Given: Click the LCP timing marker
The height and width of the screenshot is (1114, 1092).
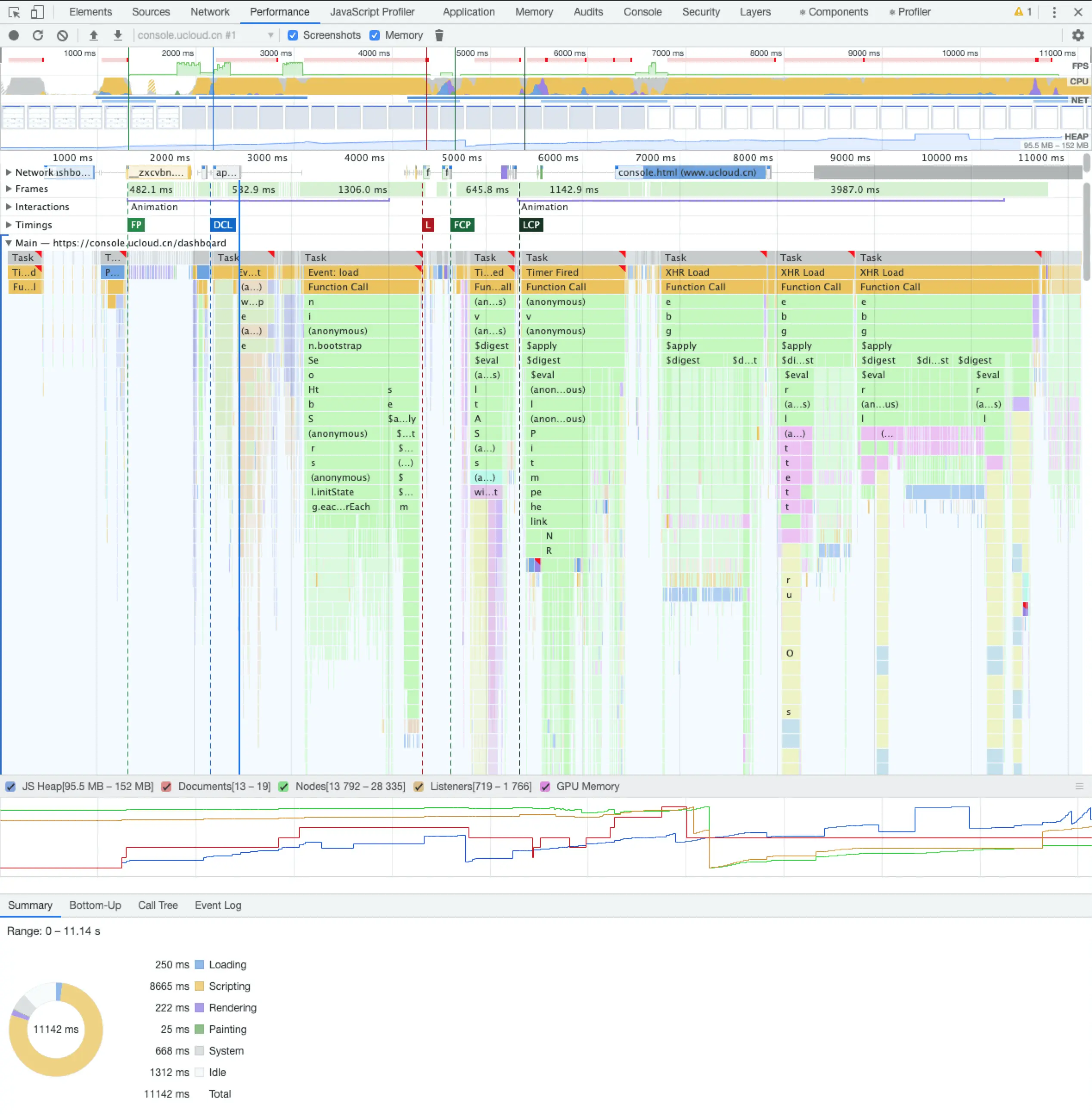Looking at the screenshot, I should tap(531, 225).
